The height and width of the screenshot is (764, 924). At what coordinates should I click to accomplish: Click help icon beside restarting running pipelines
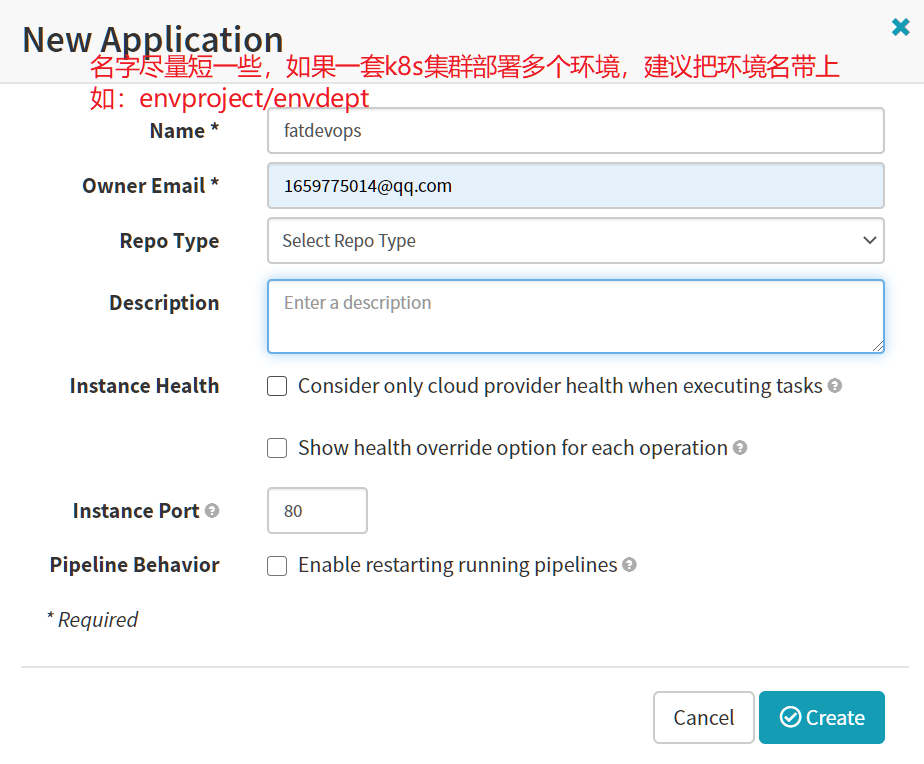click(629, 565)
